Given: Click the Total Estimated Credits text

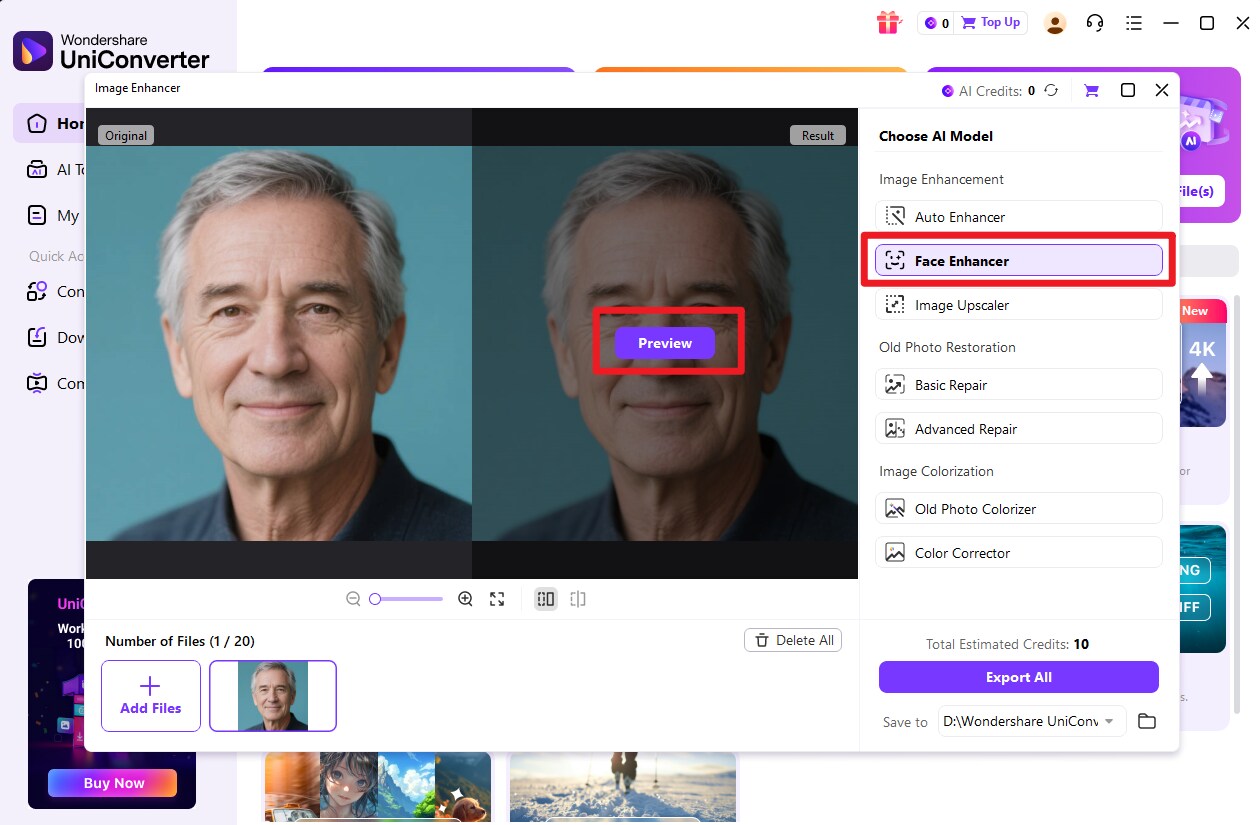Looking at the screenshot, I should pos(1007,644).
